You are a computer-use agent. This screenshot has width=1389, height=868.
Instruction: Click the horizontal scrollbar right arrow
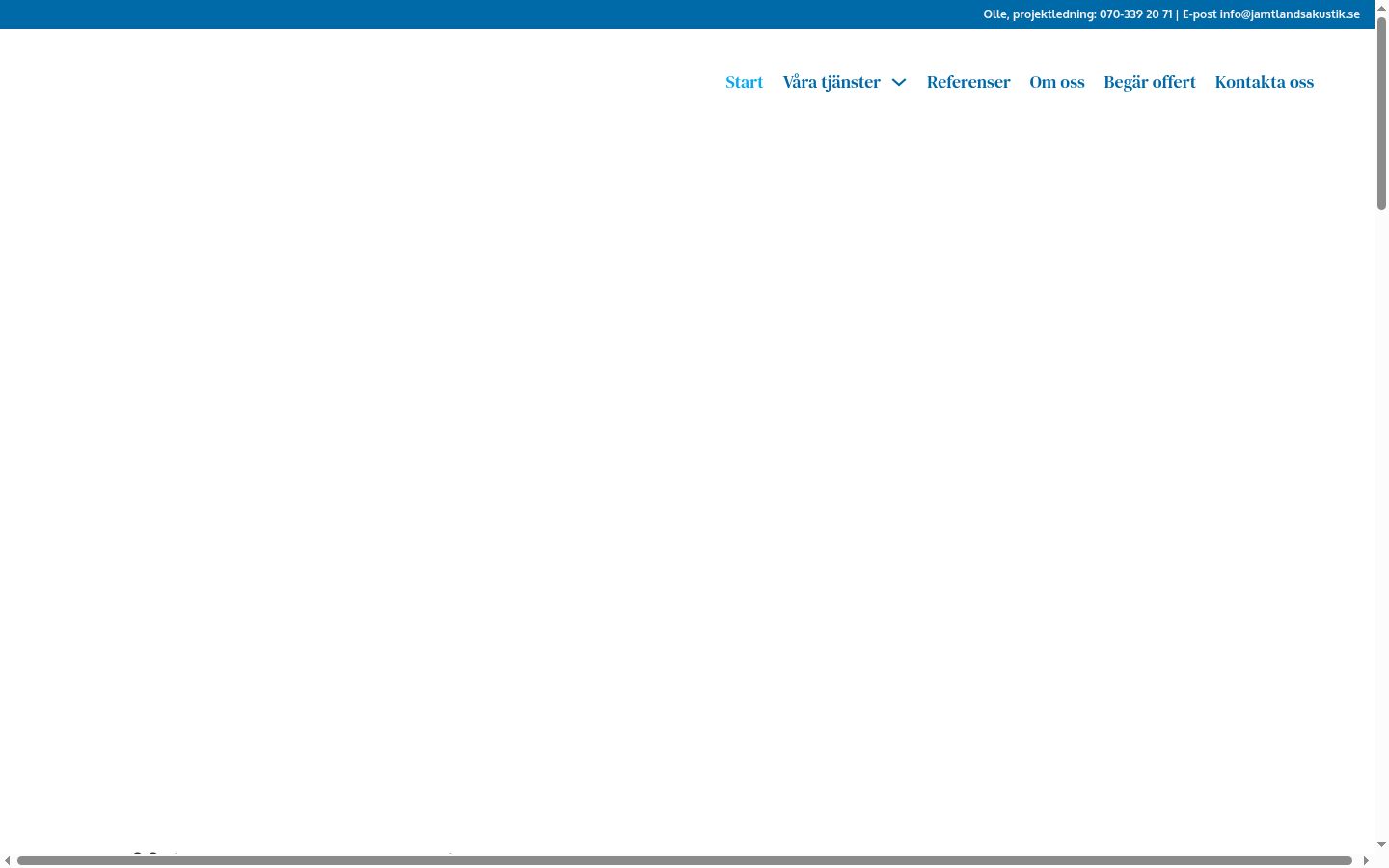(x=1366, y=860)
